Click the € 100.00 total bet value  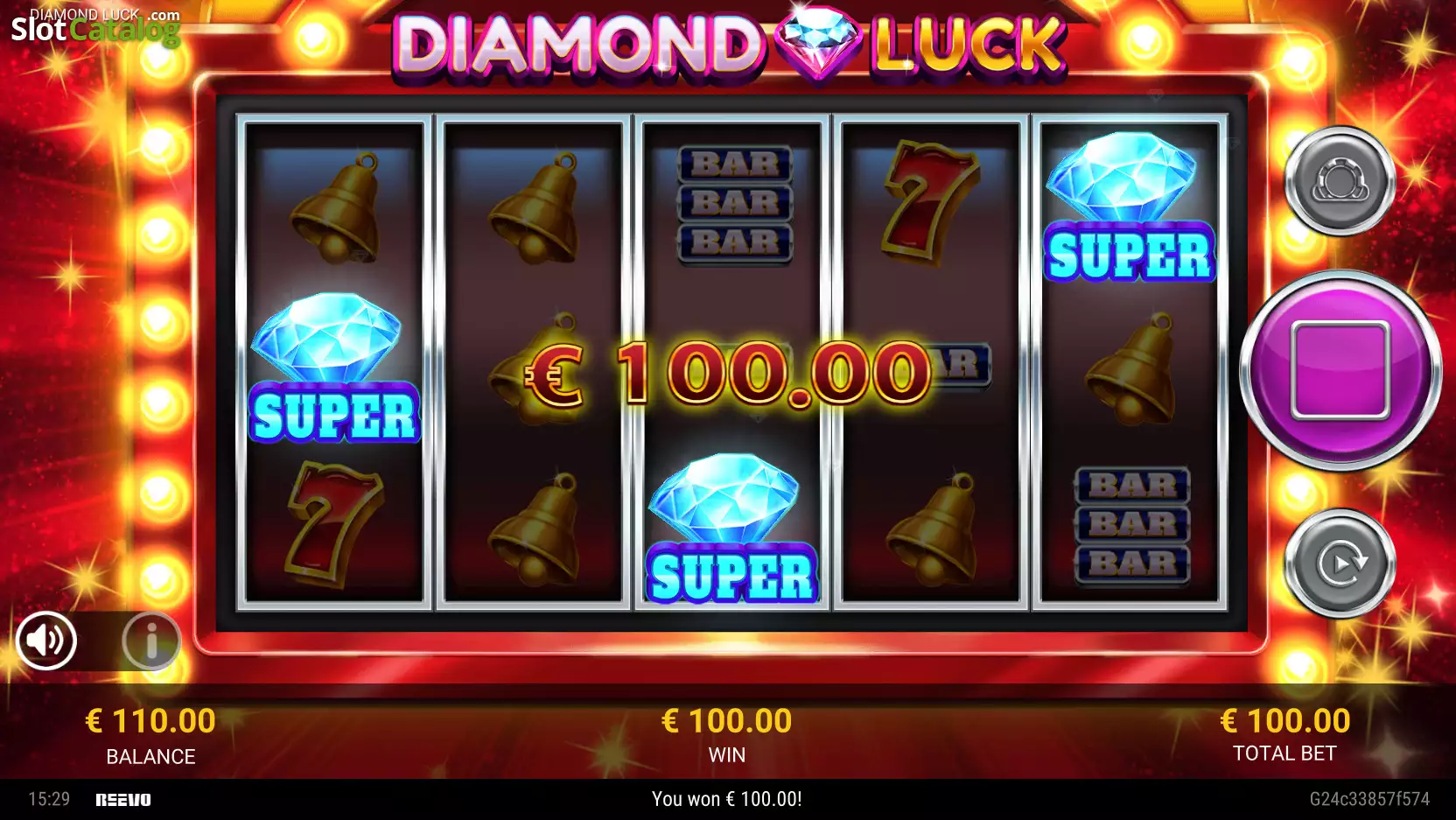click(x=1284, y=720)
